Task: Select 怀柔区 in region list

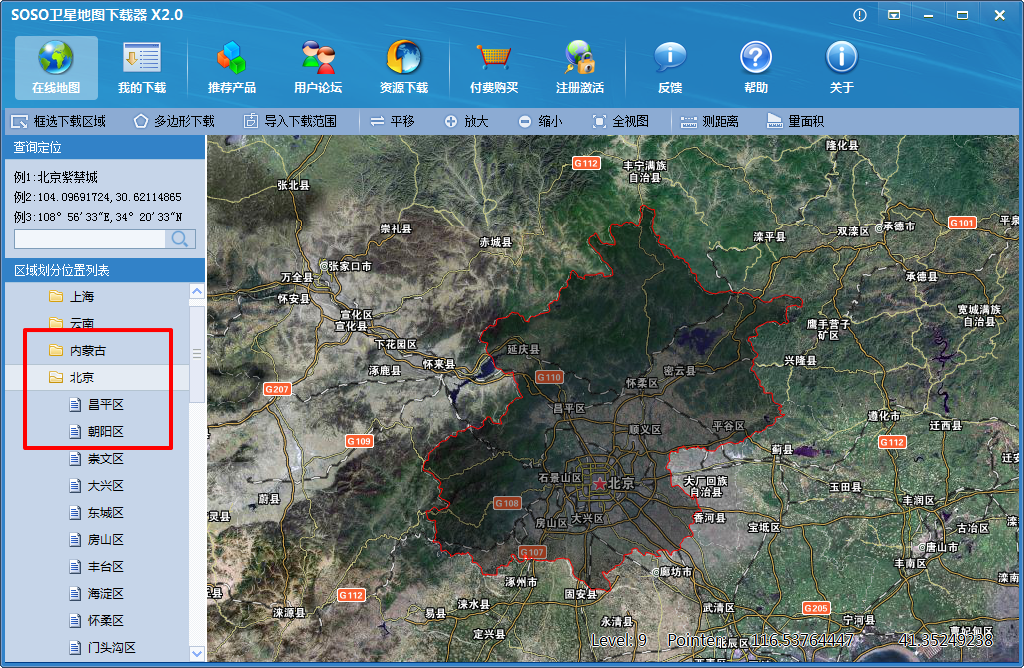Action: coord(97,621)
